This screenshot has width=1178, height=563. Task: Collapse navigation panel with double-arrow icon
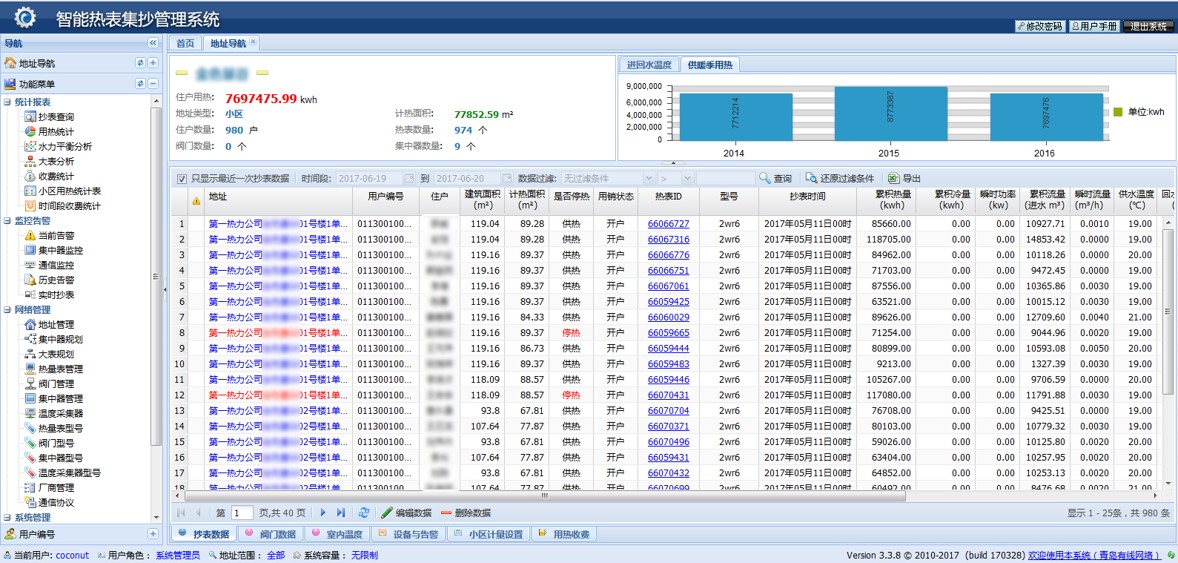pyautogui.click(x=153, y=43)
